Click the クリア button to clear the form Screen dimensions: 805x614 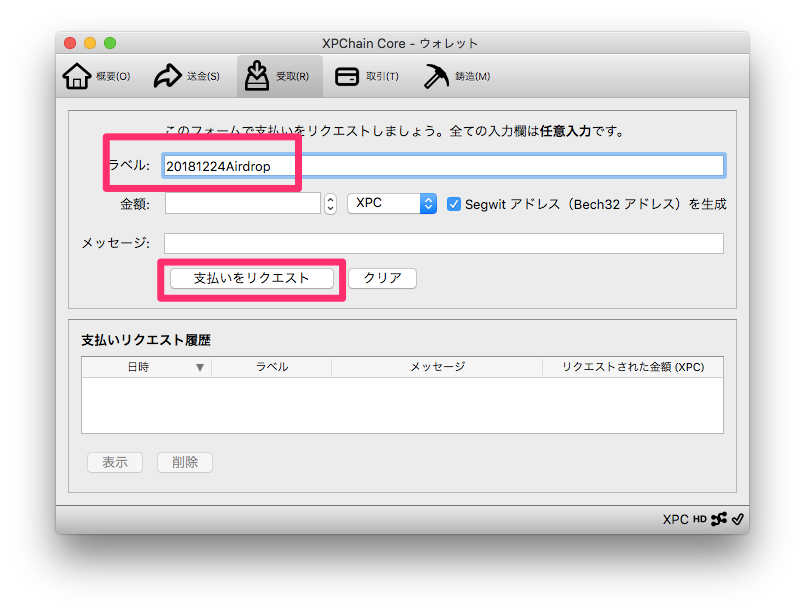pyautogui.click(x=382, y=278)
